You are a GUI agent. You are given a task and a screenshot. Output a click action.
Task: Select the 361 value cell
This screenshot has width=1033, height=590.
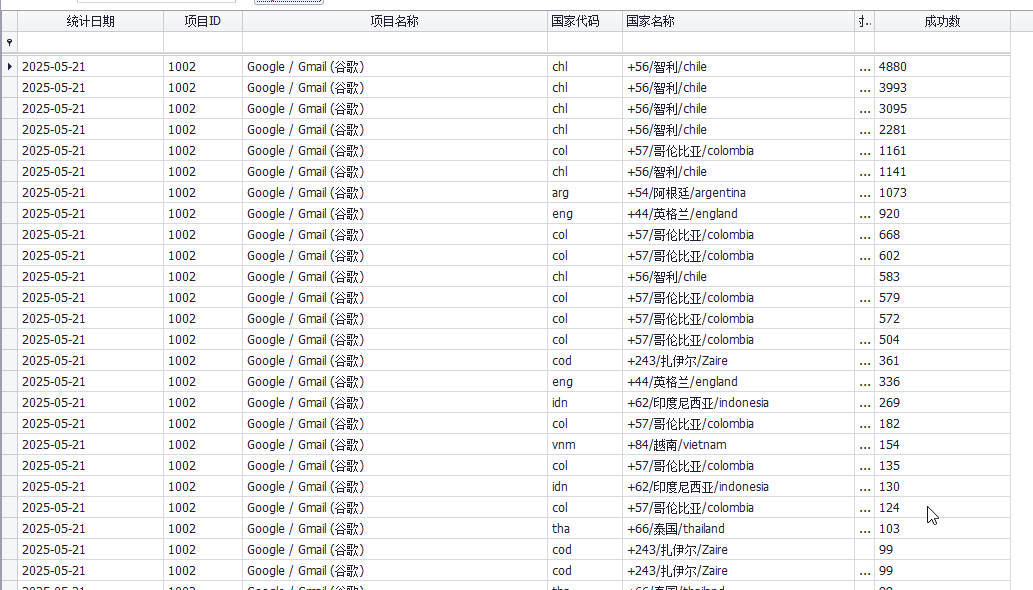[x=942, y=361]
